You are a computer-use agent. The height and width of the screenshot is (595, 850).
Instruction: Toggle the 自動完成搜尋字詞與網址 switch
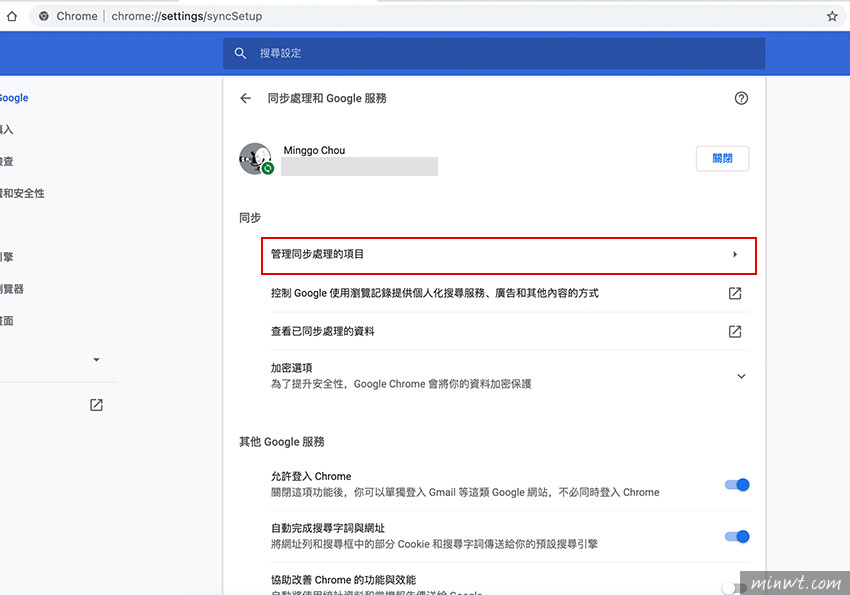pyautogui.click(x=737, y=536)
